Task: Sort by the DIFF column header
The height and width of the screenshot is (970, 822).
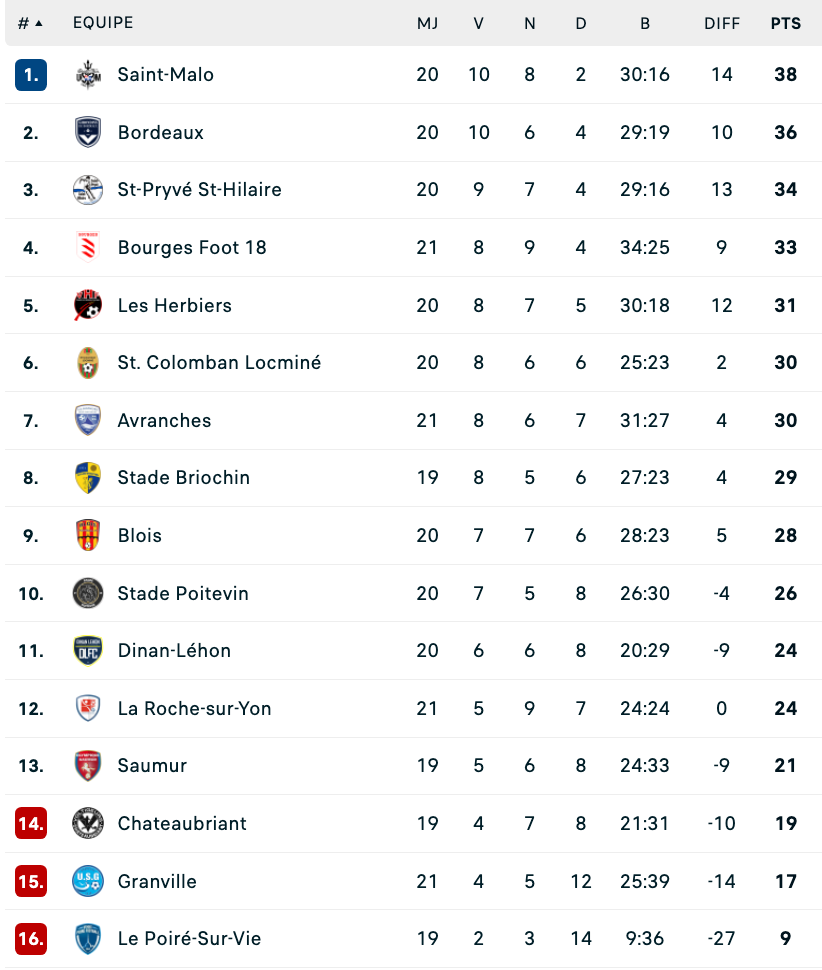Action: pyautogui.click(x=722, y=24)
